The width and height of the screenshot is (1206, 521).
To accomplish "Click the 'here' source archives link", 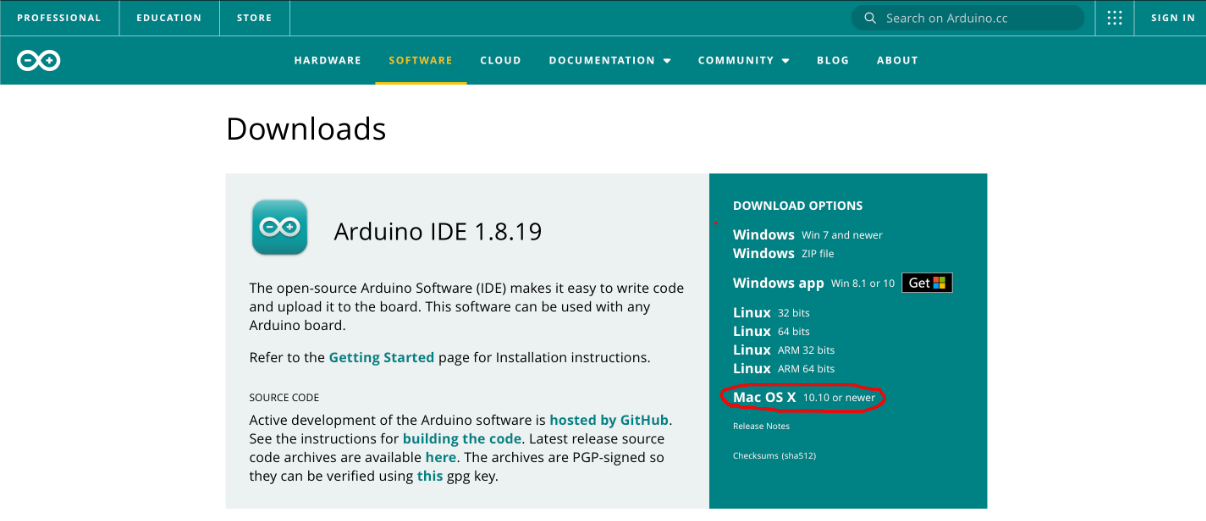I will coord(441,457).
